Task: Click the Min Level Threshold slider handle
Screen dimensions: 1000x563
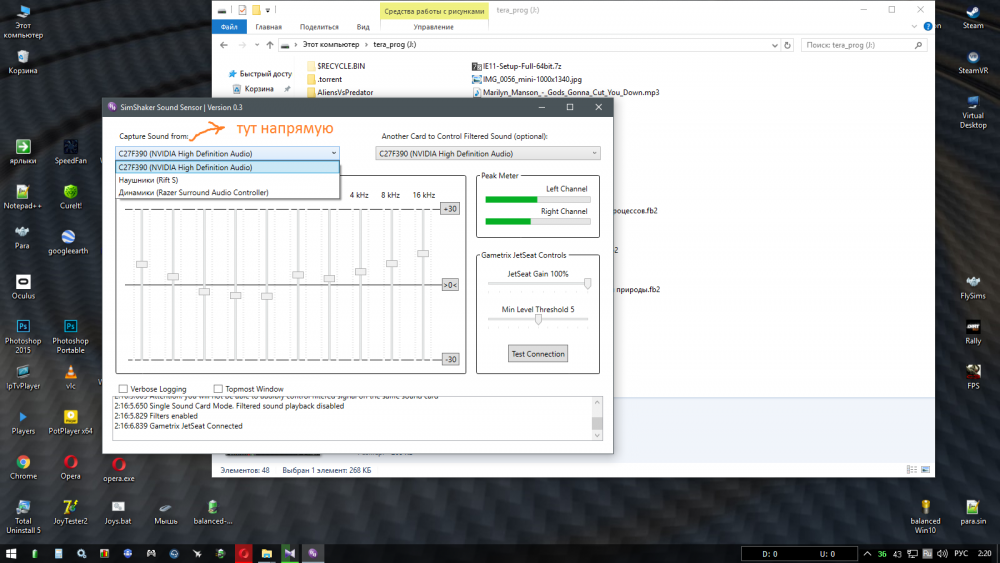Action: click(x=538, y=319)
